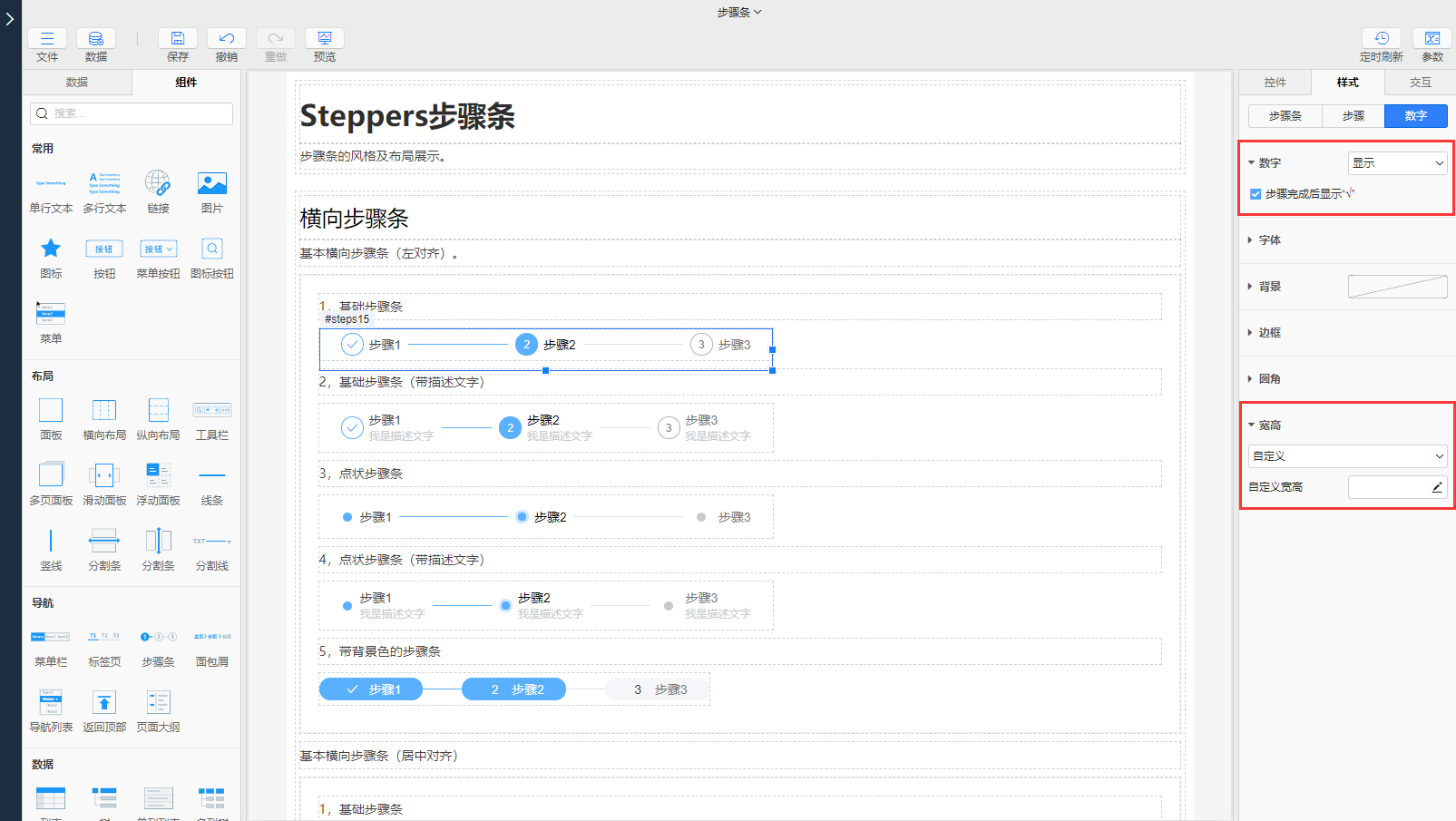Click the timed refresh (定时刷新) icon
This screenshot has height=821, width=1456.
(1381, 39)
